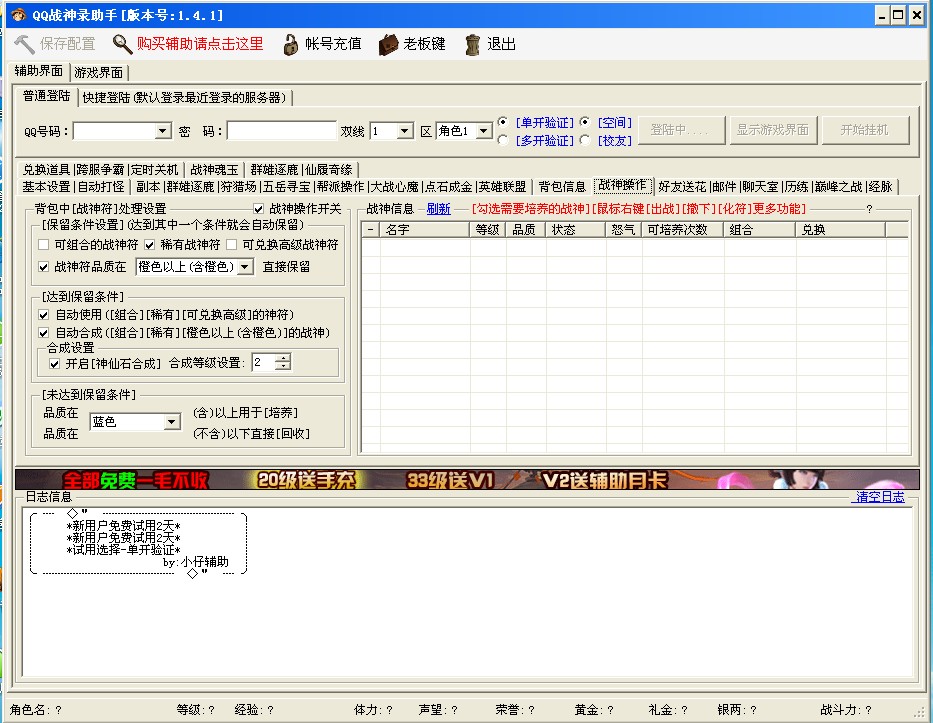Open the 蓝色 quality dropdown
933x723 pixels.
click(x=171, y=422)
